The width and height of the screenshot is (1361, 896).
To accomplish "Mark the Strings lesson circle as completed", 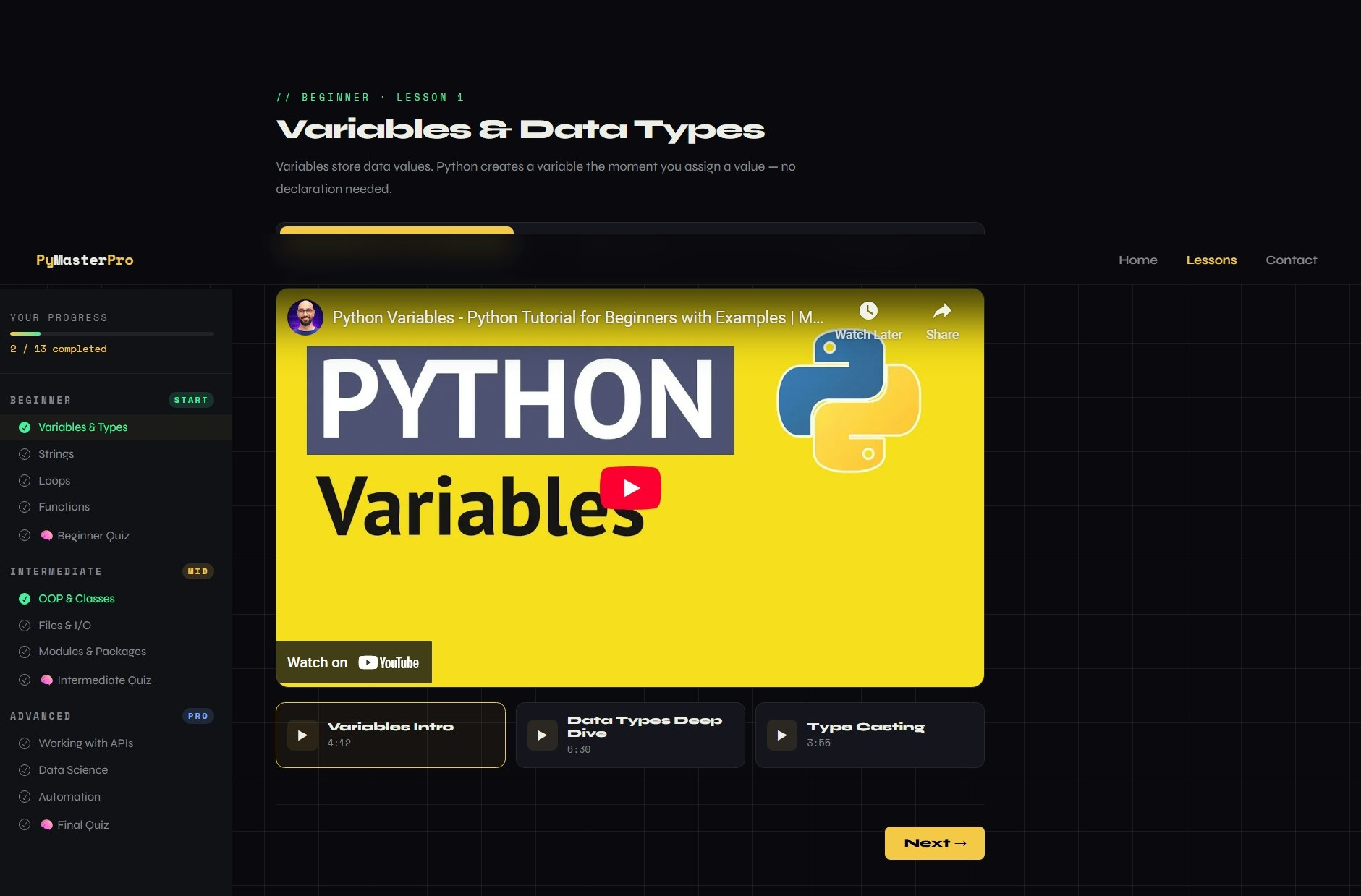I will coord(25,453).
